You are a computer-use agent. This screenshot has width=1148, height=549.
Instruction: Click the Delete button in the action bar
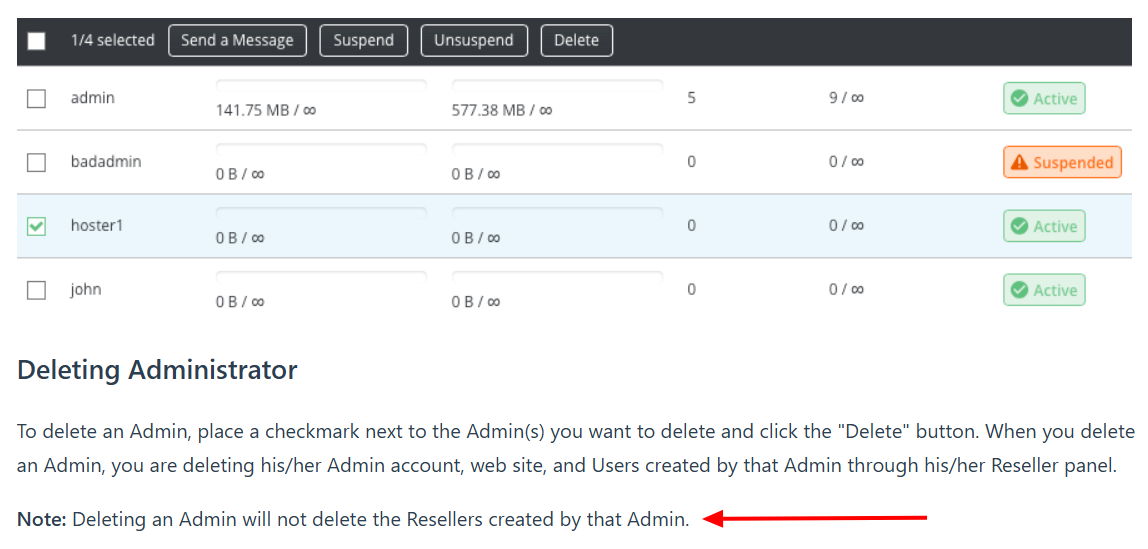576,41
